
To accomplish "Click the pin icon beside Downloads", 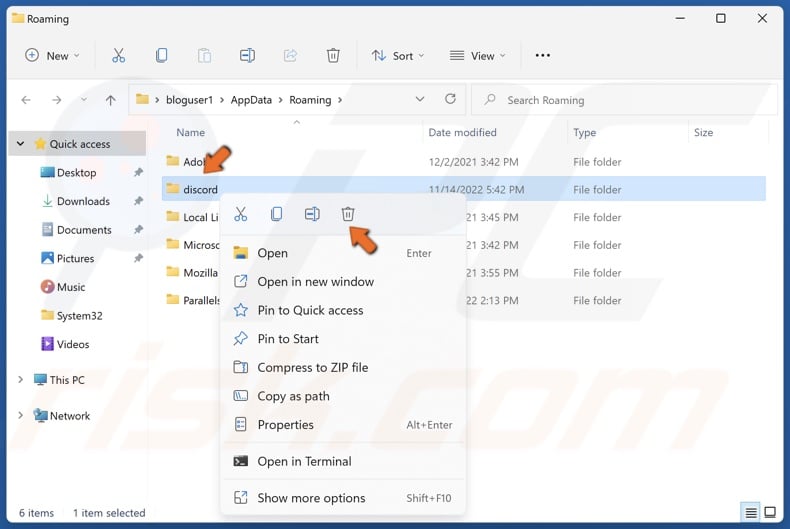I will pos(138,201).
